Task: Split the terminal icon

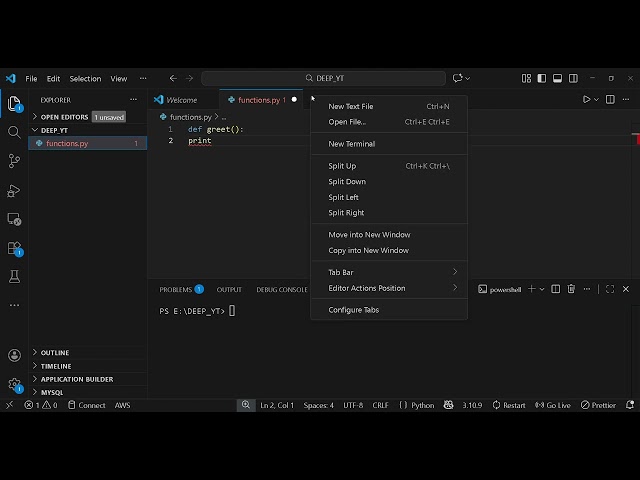Action: tap(556, 289)
